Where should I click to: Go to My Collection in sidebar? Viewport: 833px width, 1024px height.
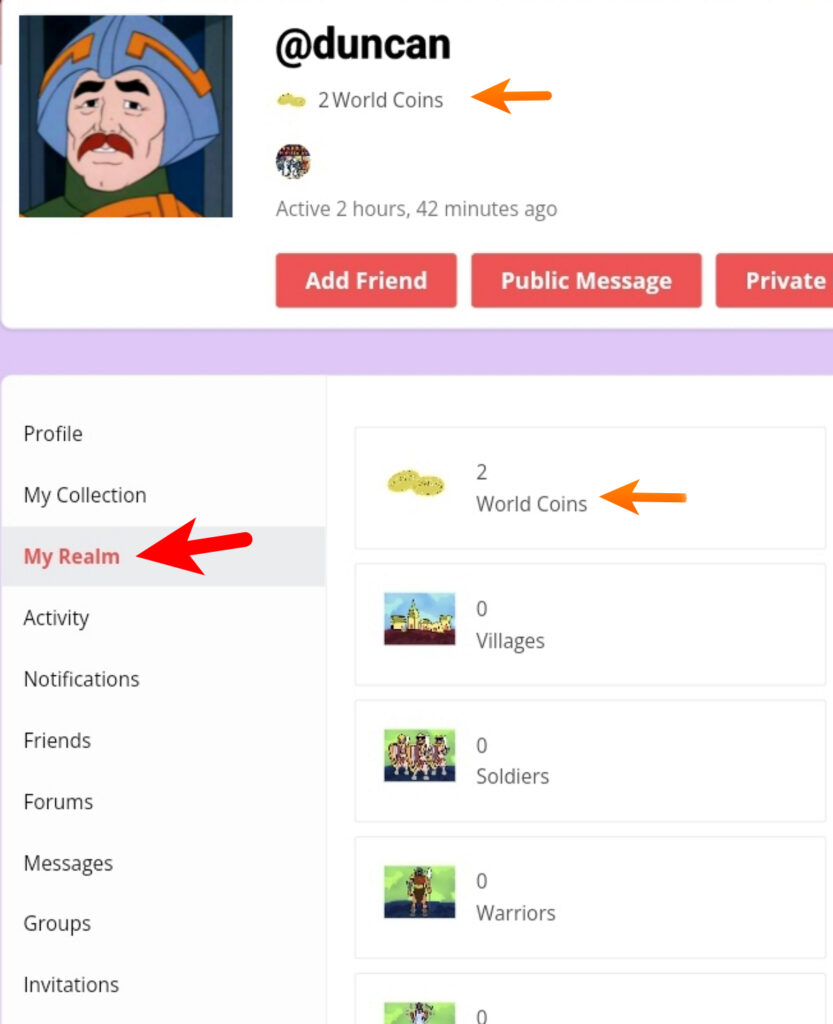(85, 495)
